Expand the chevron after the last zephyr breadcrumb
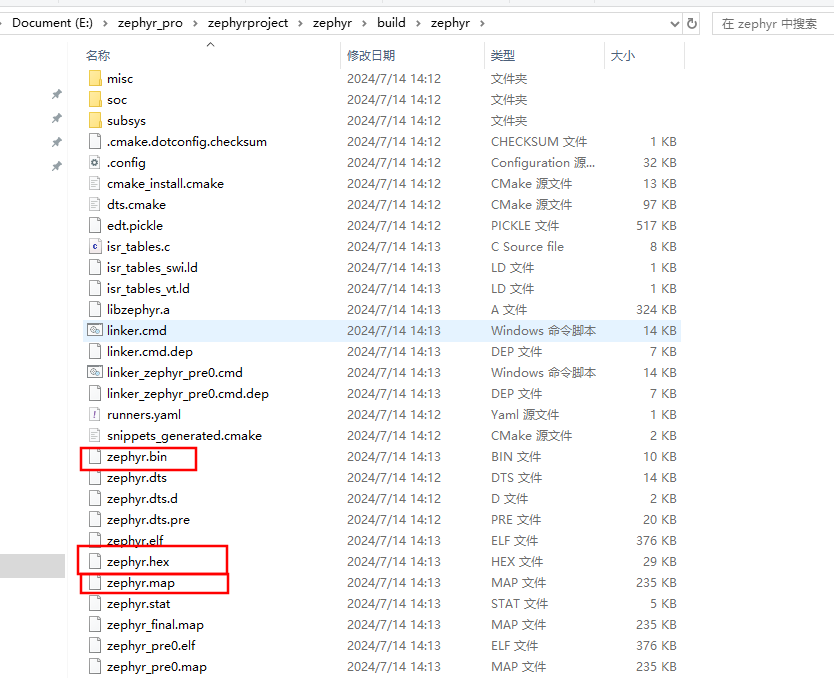 tap(482, 23)
